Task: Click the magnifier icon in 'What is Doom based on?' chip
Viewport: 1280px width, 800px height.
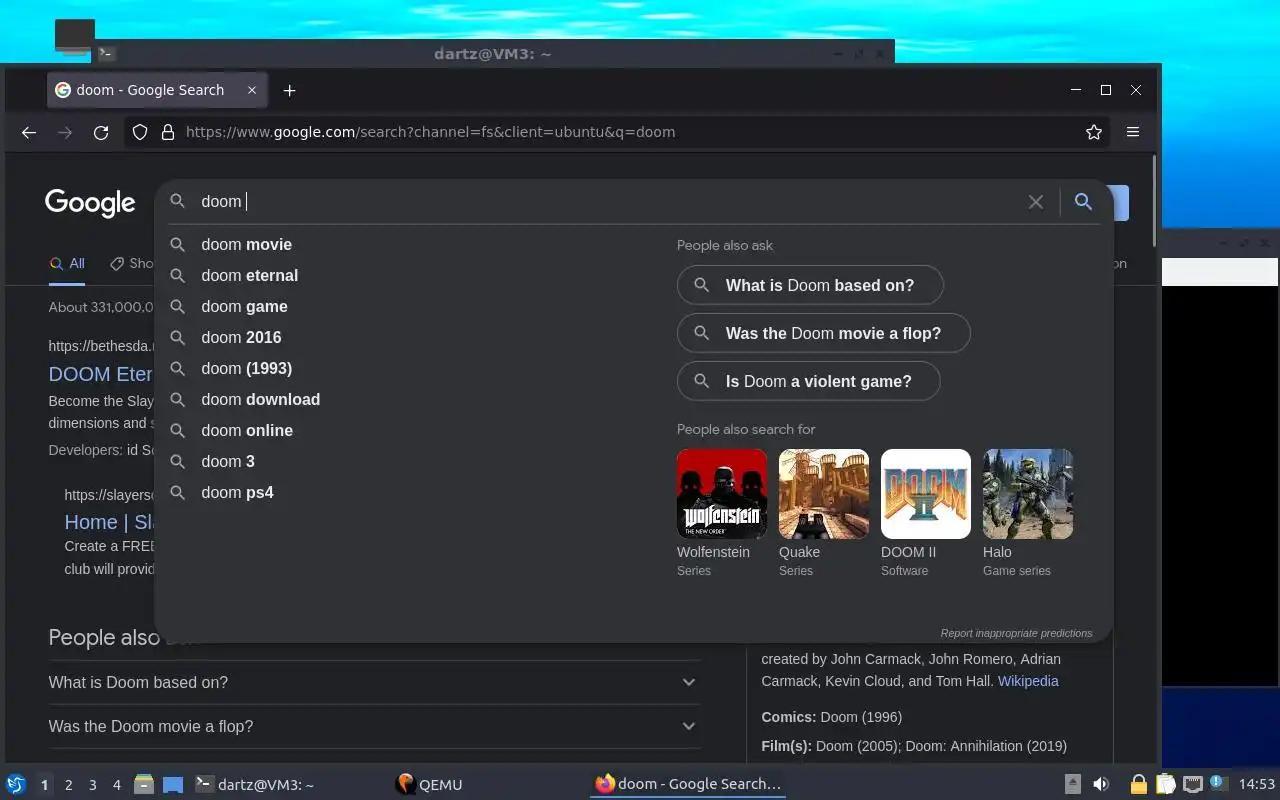Action: [702, 285]
